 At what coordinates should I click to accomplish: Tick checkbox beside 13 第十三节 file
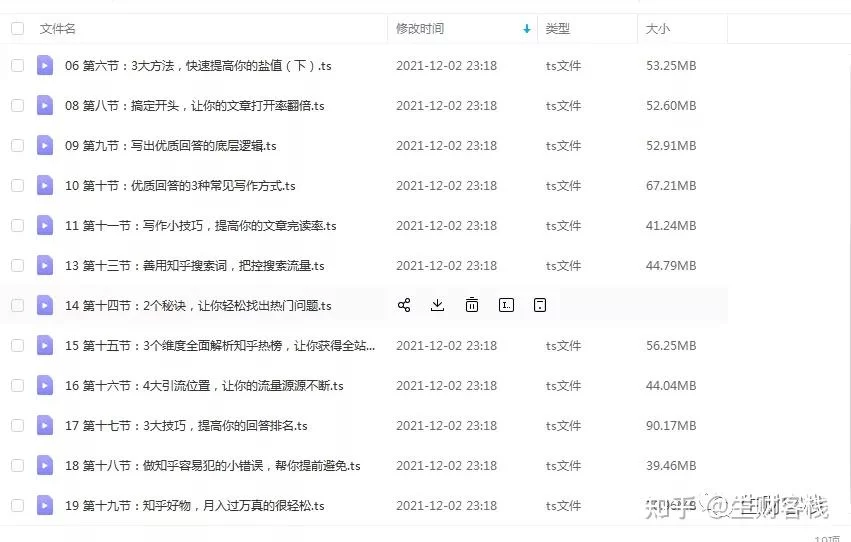[x=17, y=266]
